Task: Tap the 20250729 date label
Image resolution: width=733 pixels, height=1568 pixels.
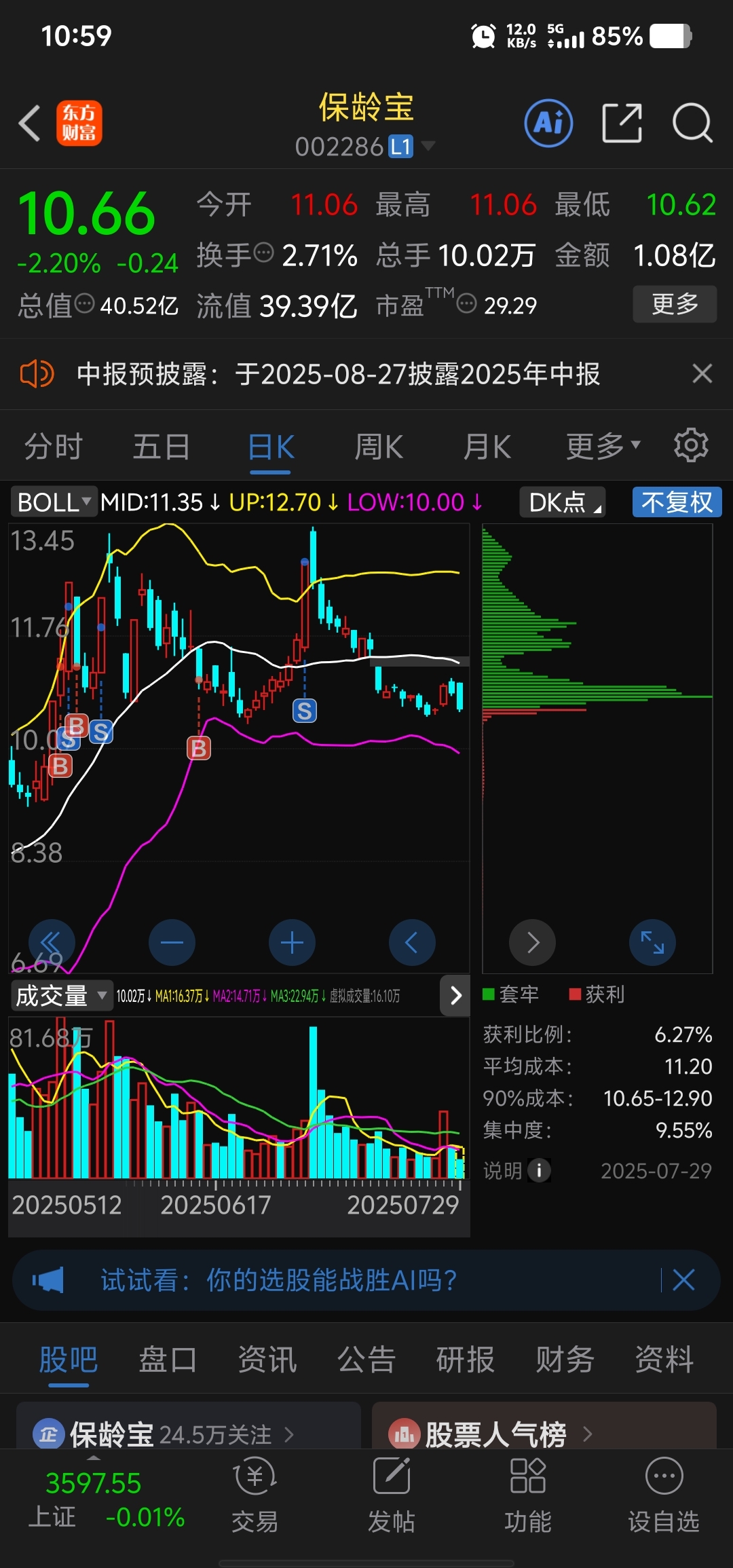Action: (403, 1205)
